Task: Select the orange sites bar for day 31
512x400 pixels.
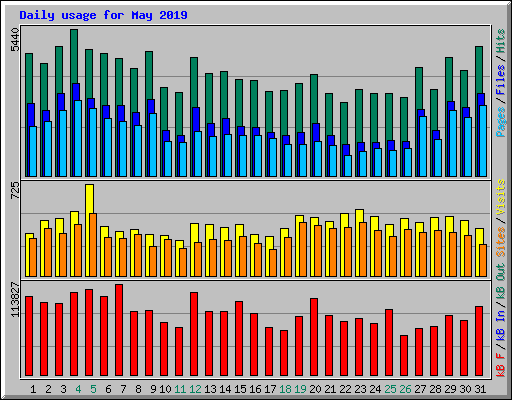Action: pyautogui.click(x=483, y=260)
